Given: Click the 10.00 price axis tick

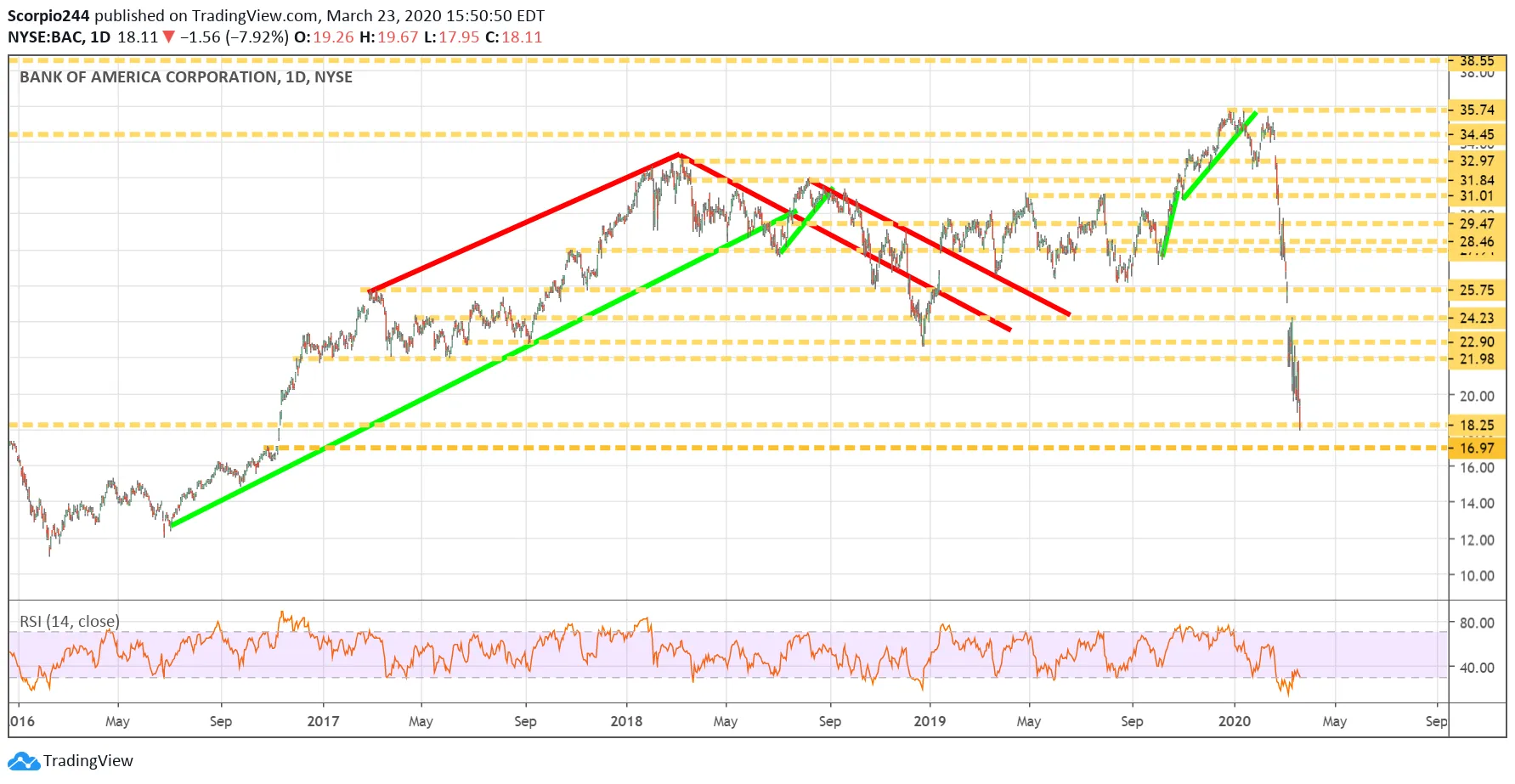Looking at the screenshot, I should pyautogui.click(x=1477, y=575).
